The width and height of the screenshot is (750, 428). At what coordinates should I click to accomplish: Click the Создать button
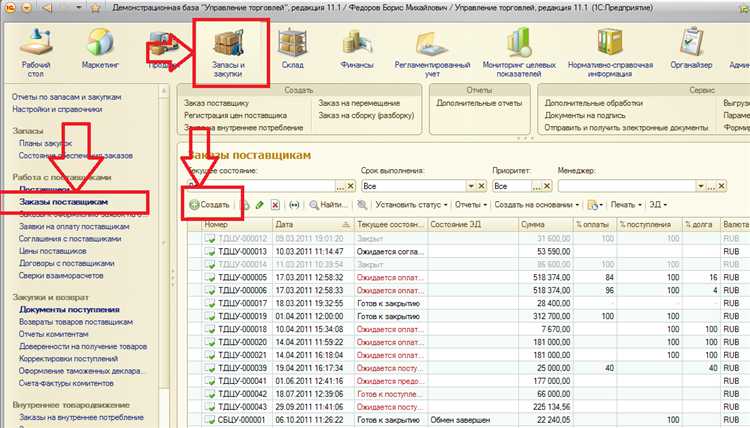click(210, 205)
